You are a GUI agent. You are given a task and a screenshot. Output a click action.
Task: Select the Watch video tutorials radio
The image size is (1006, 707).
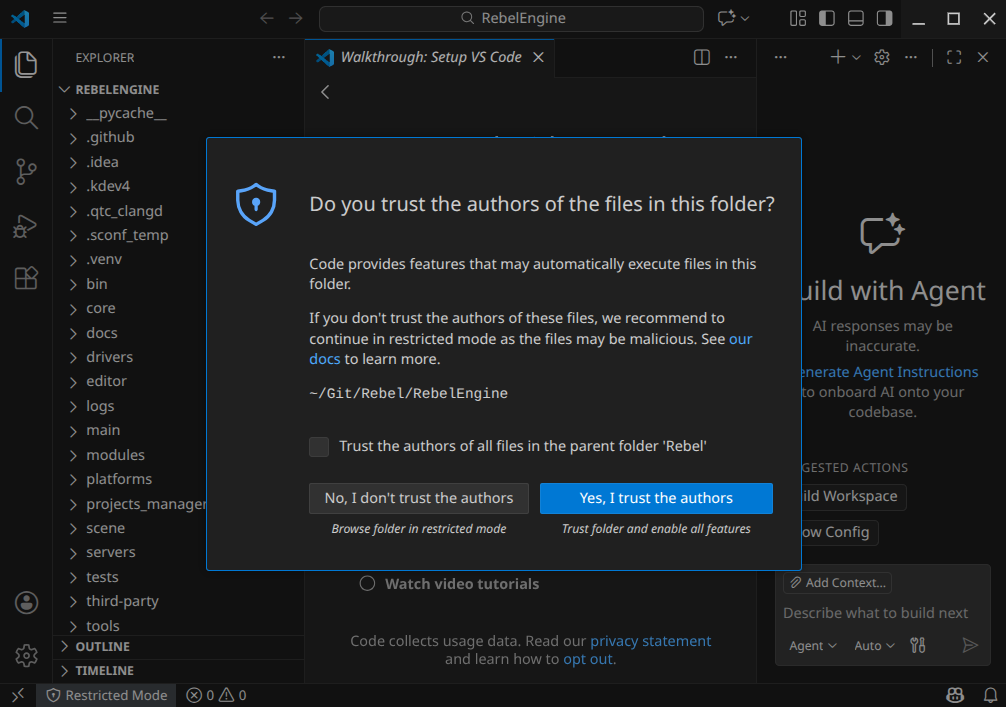coord(367,583)
